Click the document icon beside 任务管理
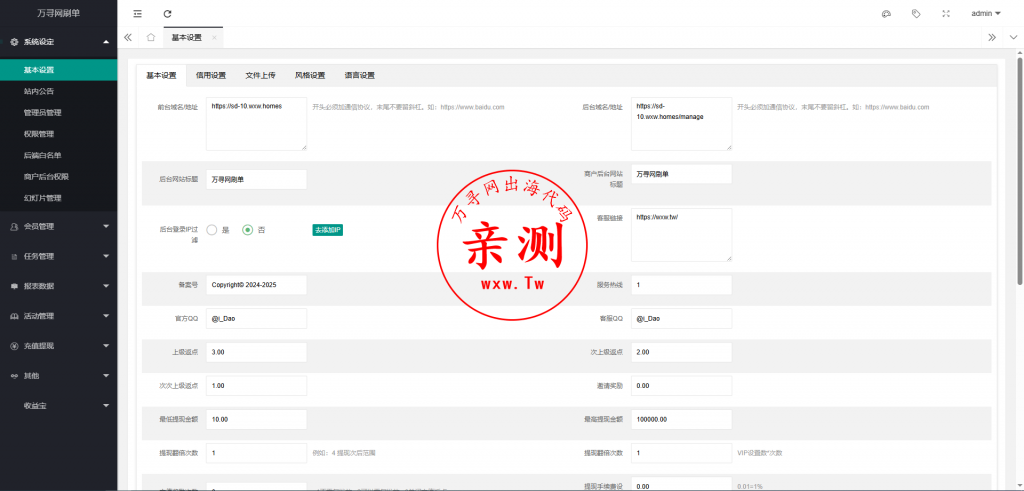 coord(14,257)
